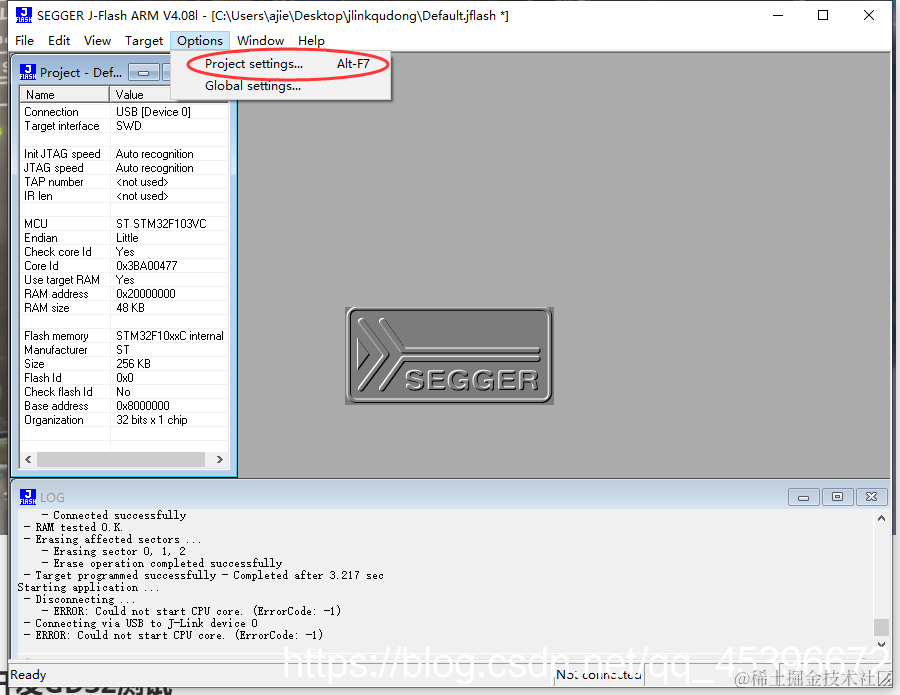The width and height of the screenshot is (900, 695).
Task: Click the Size value 256 KB
Action: click(133, 364)
